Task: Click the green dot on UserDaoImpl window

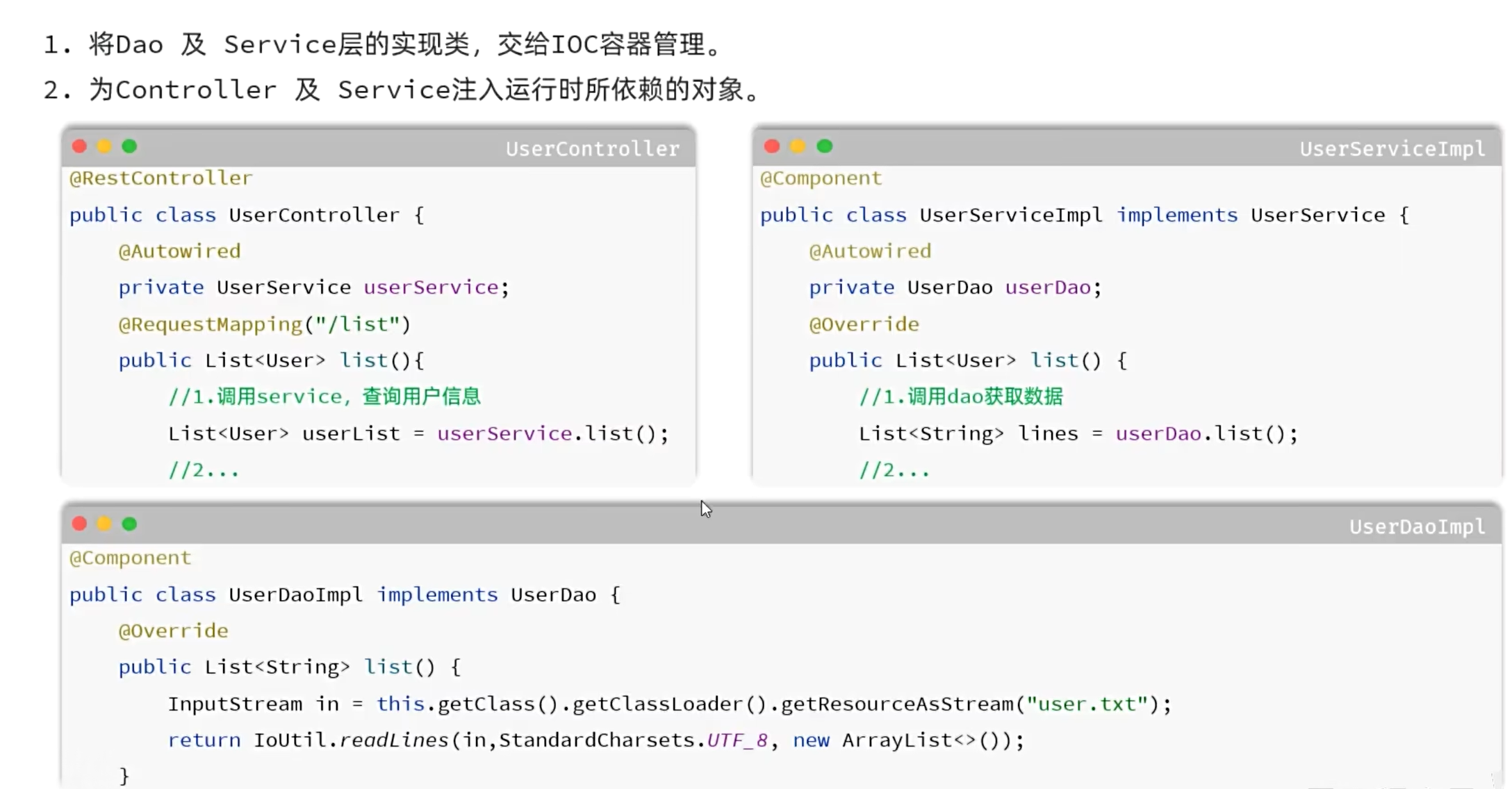Action: pyautogui.click(x=129, y=524)
